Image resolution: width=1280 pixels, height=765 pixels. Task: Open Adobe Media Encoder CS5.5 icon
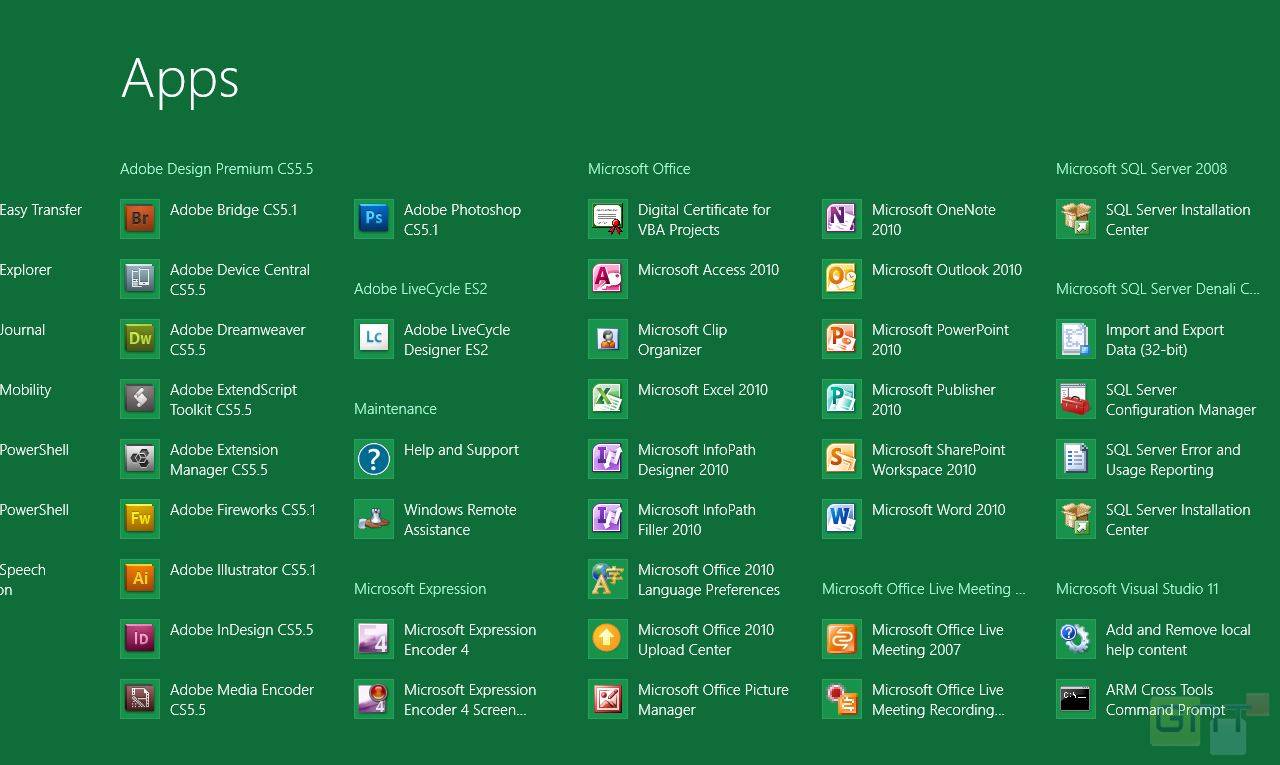[140, 699]
